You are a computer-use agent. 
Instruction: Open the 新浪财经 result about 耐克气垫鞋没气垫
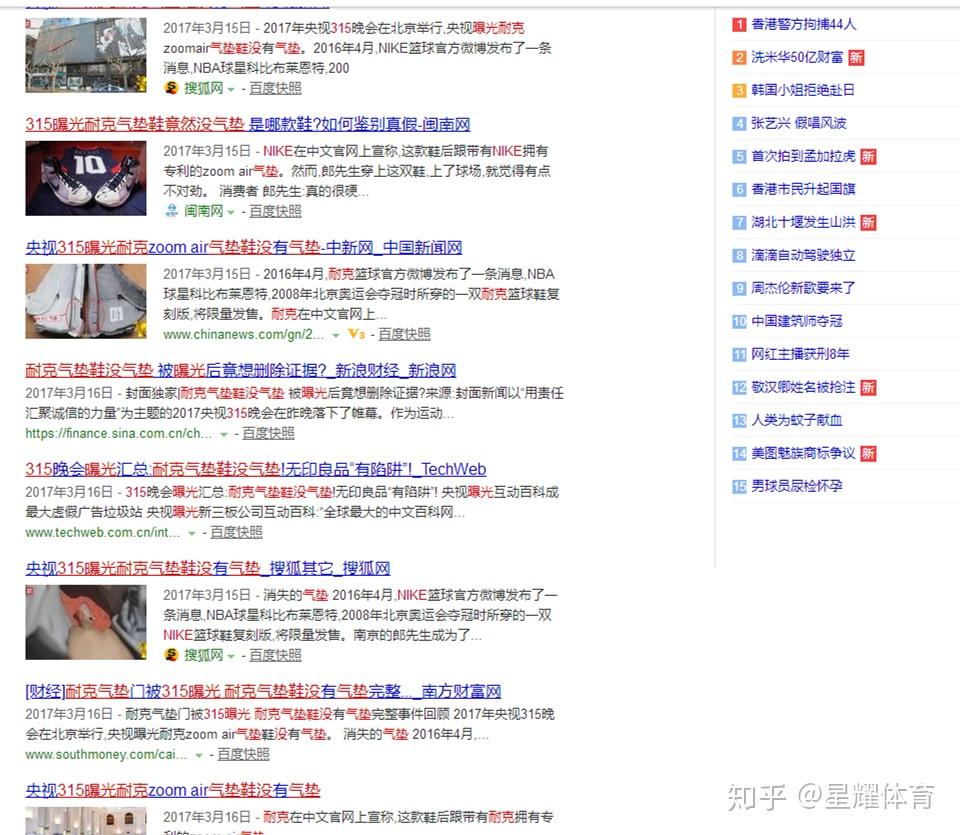(240, 370)
